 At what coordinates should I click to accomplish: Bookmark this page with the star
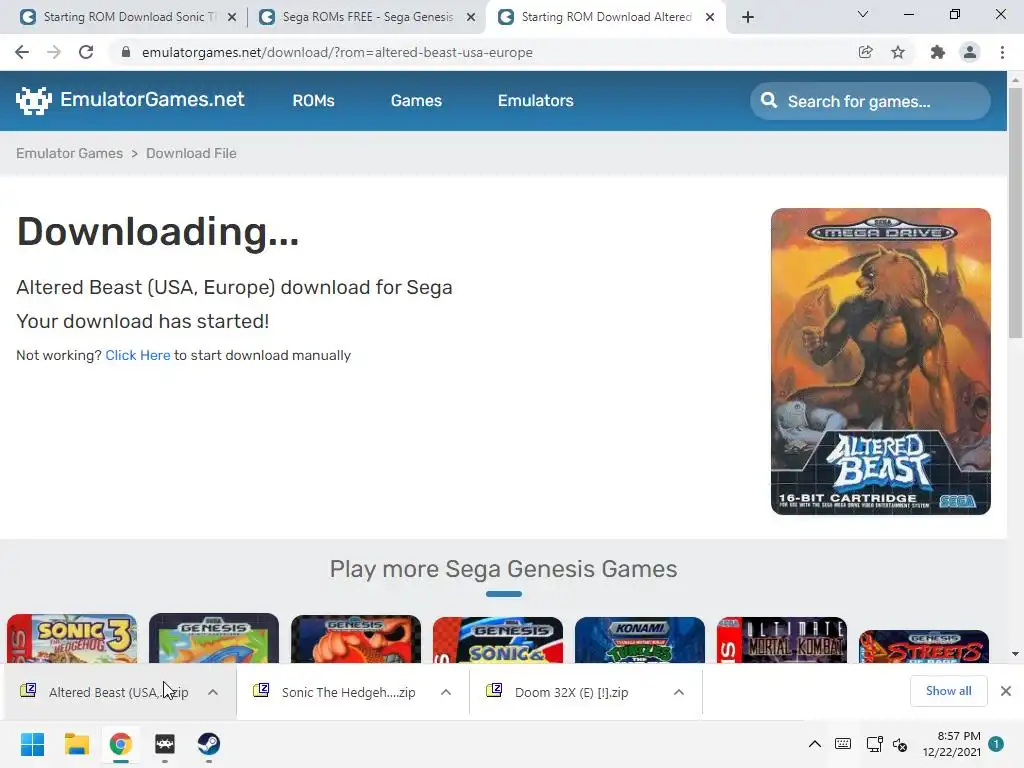coord(898,52)
